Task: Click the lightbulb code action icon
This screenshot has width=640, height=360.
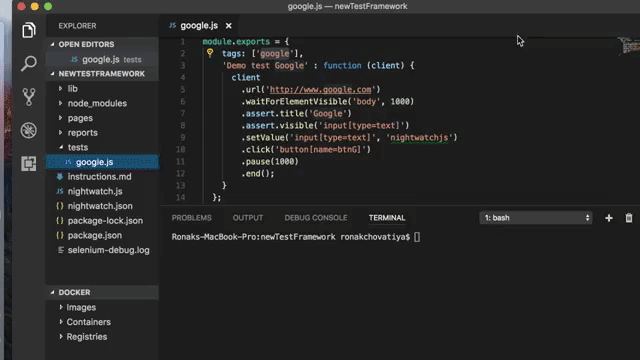Action: click(x=210, y=53)
